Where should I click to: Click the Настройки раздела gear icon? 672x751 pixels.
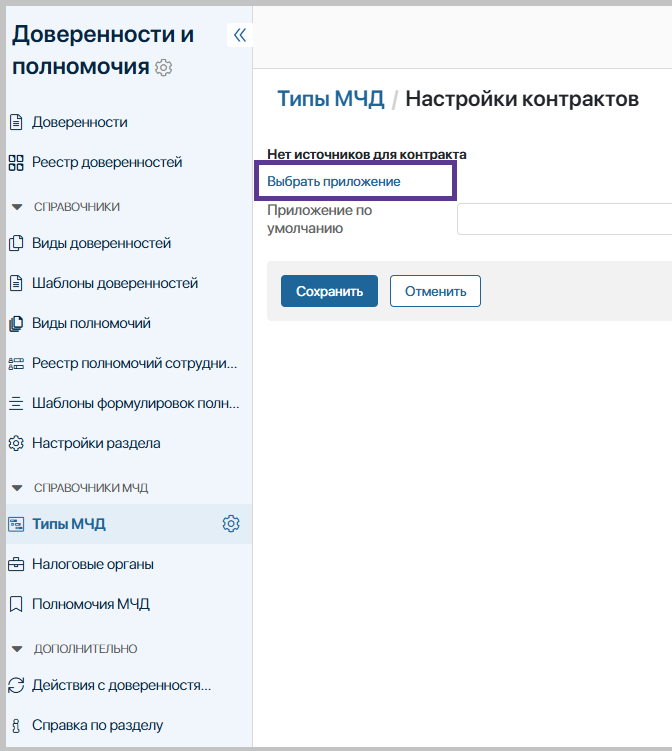[x=16, y=444]
